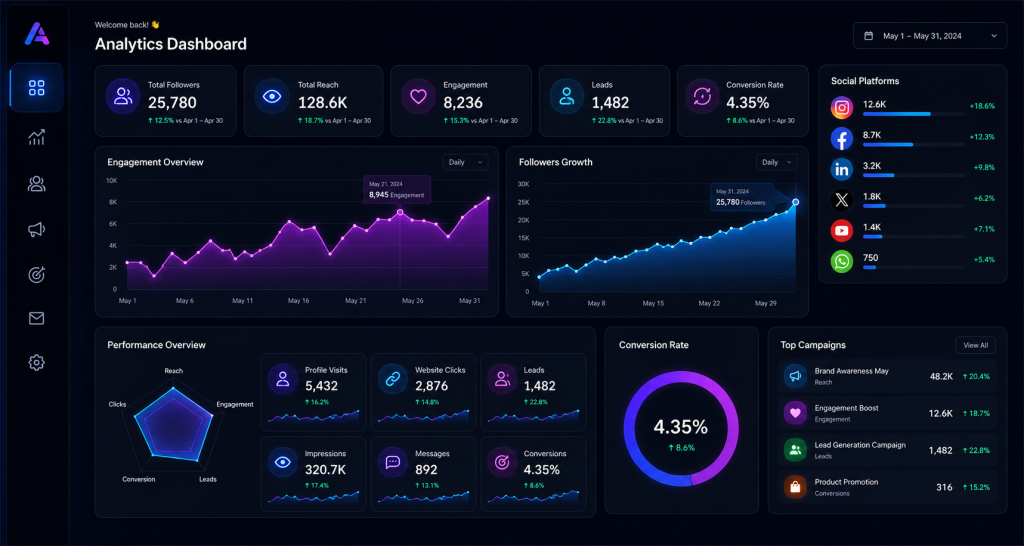Click the calendar icon in date picker
The width and height of the screenshot is (1024, 546).
pos(869,36)
